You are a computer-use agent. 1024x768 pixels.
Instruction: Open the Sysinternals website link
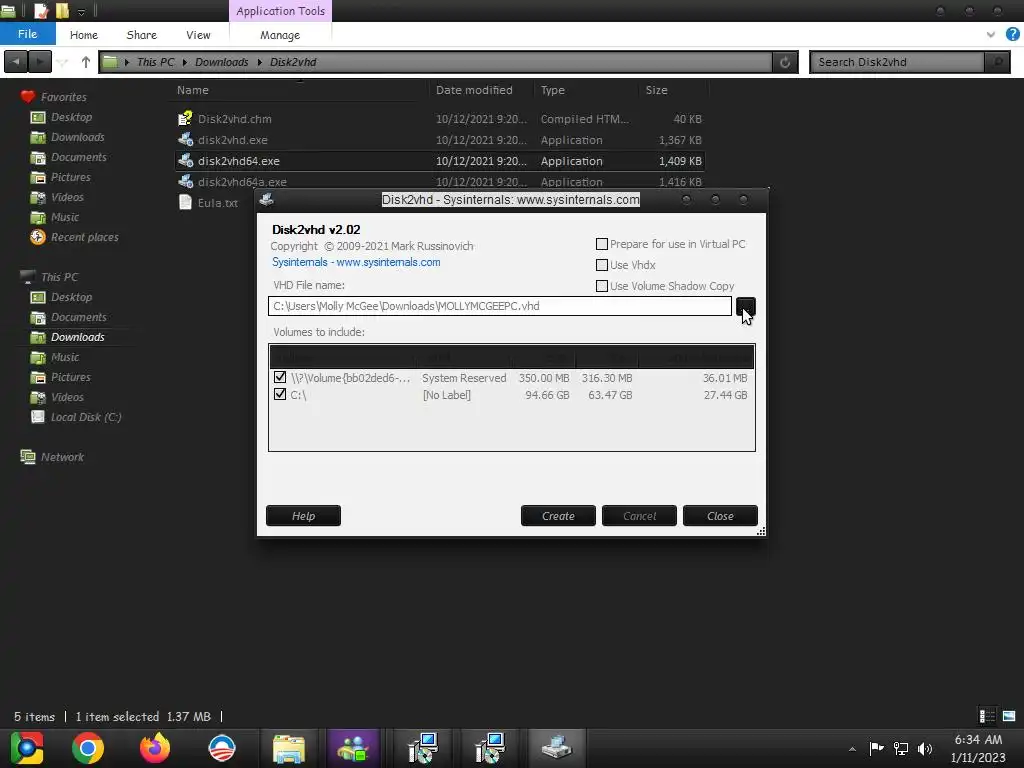click(356, 262)
